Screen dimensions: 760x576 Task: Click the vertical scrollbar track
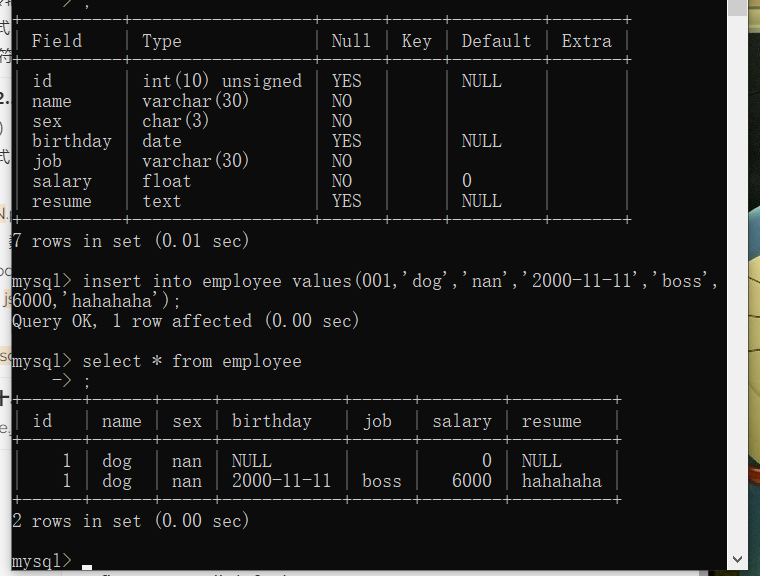pyautogui.click(x=737, y=284)
